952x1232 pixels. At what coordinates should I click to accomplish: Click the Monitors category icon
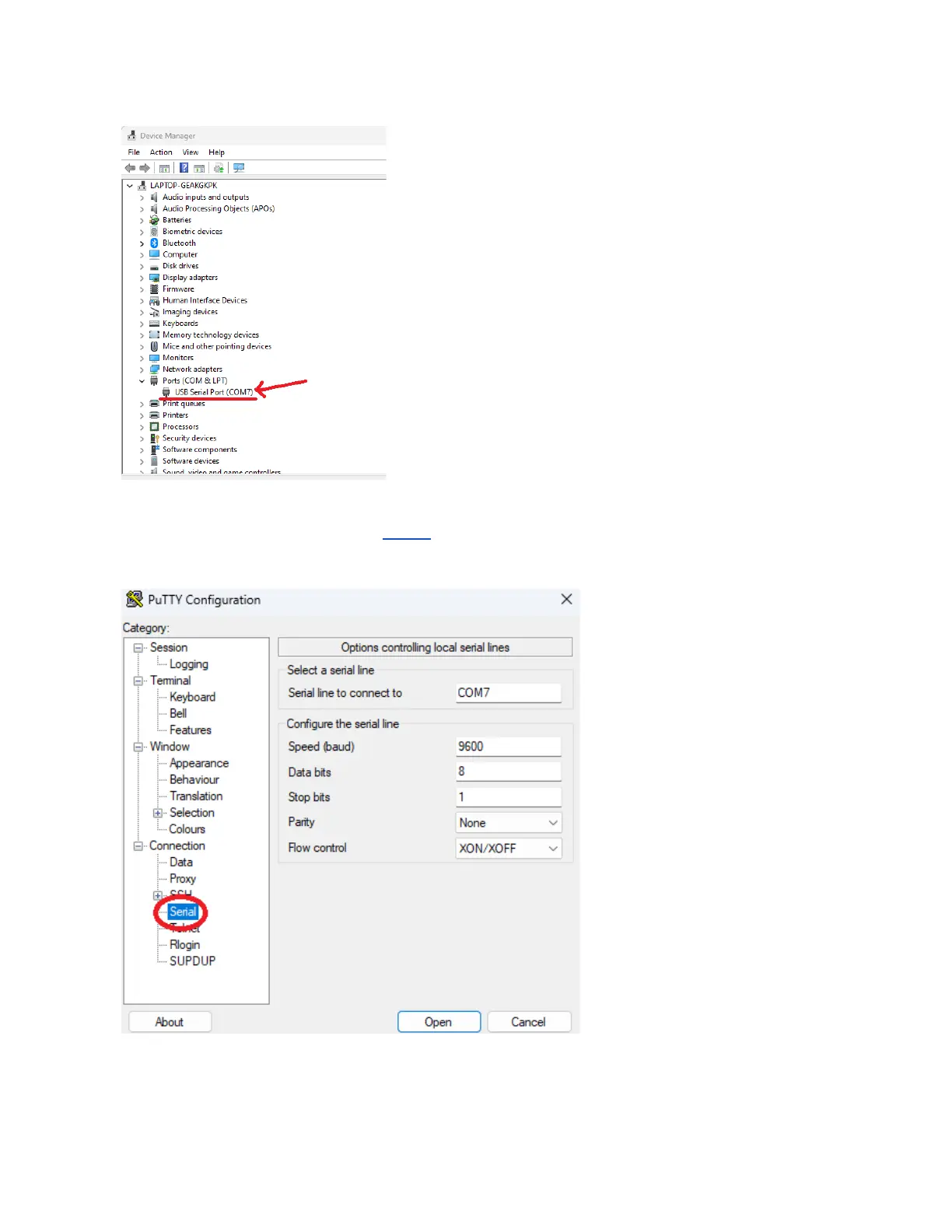154,358
